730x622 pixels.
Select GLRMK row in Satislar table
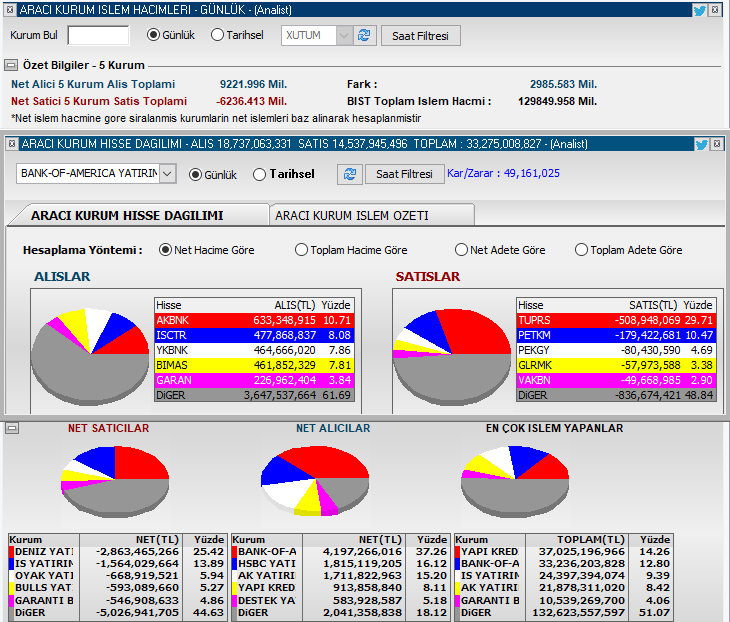(616, 365)
